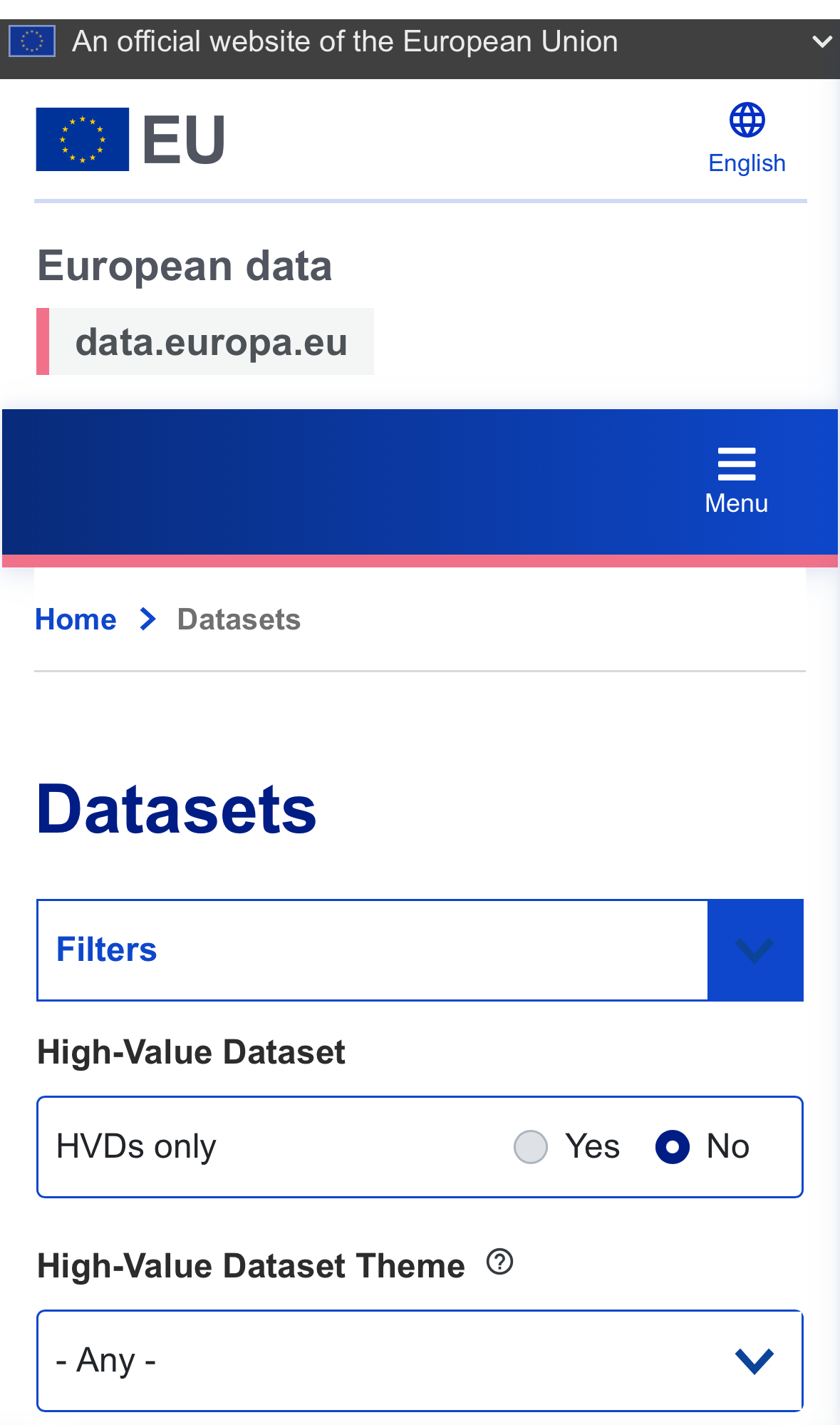Click the breadcrumb arrow after Home

coord(147,619)
